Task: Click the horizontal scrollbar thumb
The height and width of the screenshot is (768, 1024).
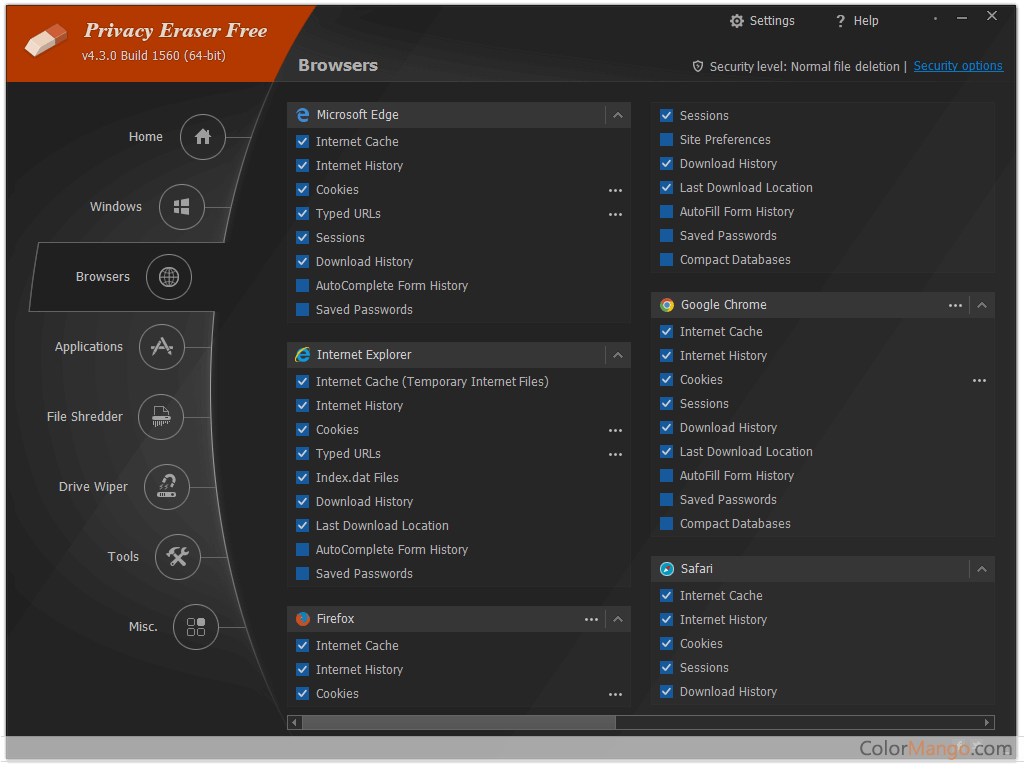Action: tap(458, 722)
